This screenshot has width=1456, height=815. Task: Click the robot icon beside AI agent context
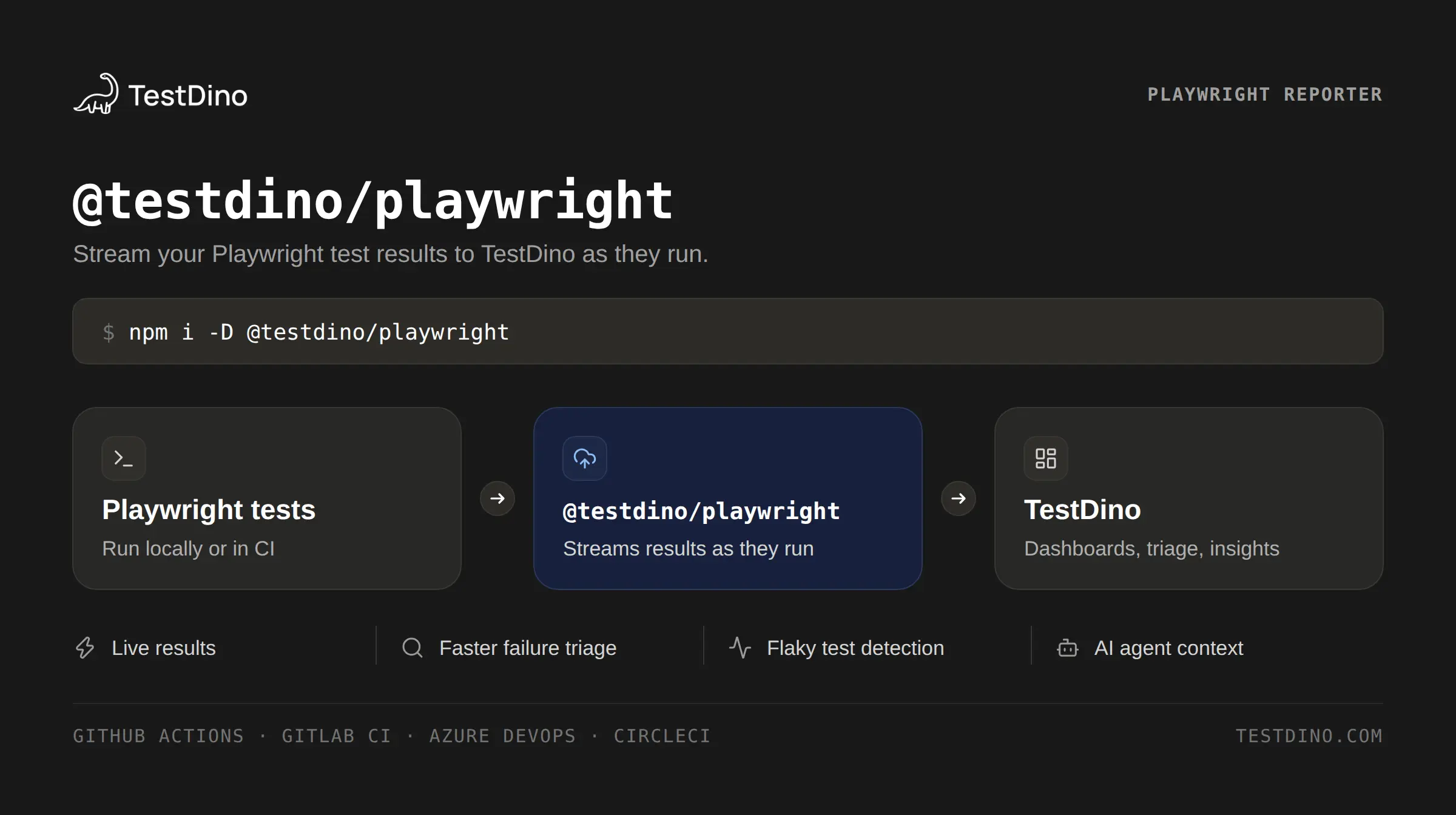pos(1068,648)
